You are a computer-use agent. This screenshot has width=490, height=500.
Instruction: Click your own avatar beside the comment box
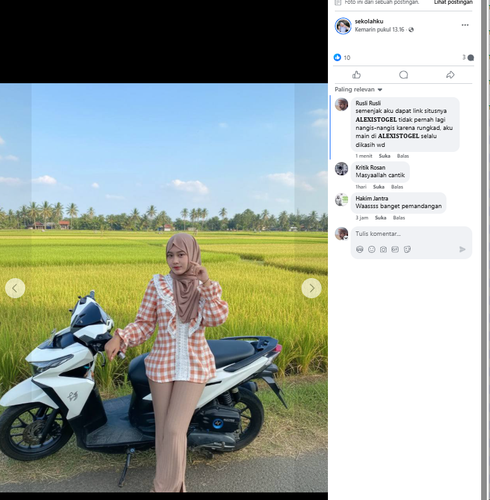341,234
